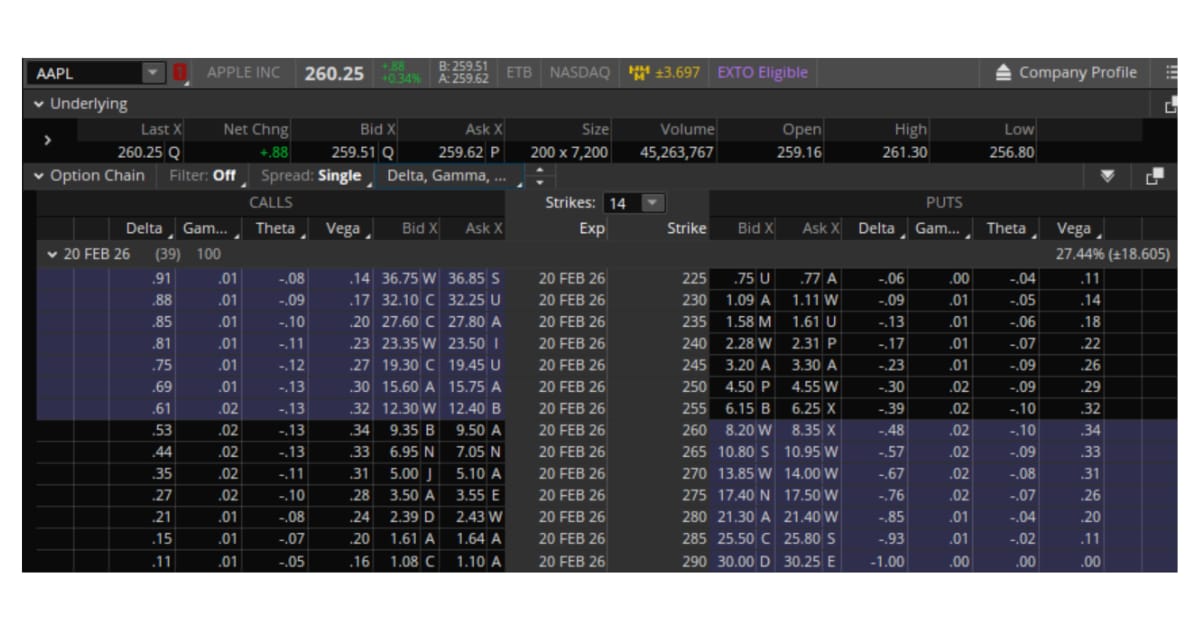Expand the underlying quote row arrow
Screen dimensions: 1200x630
[x=46, y=141]
